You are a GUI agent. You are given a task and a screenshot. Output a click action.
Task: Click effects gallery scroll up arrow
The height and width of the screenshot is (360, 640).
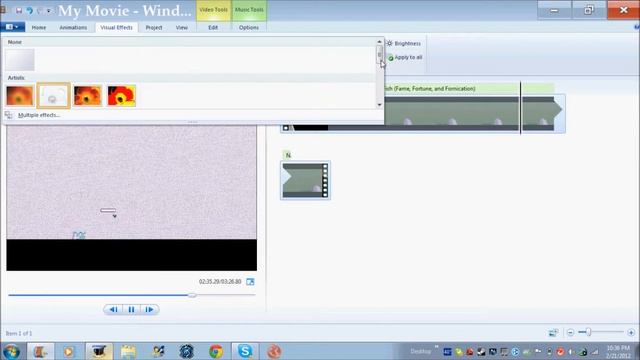[x=379, y=42]
